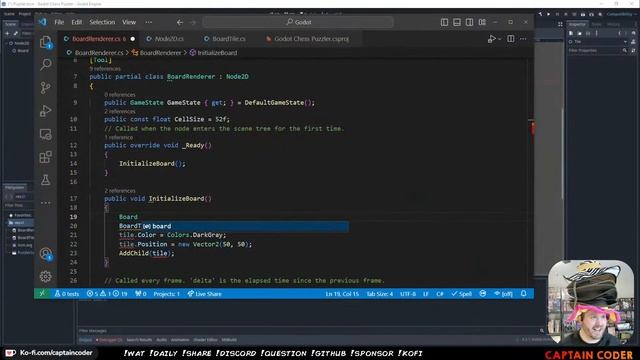Image resolution: width=640 pixels, height=360 pixels.
Task: Open the Search view in activity bar
Action: coord(46,64)
